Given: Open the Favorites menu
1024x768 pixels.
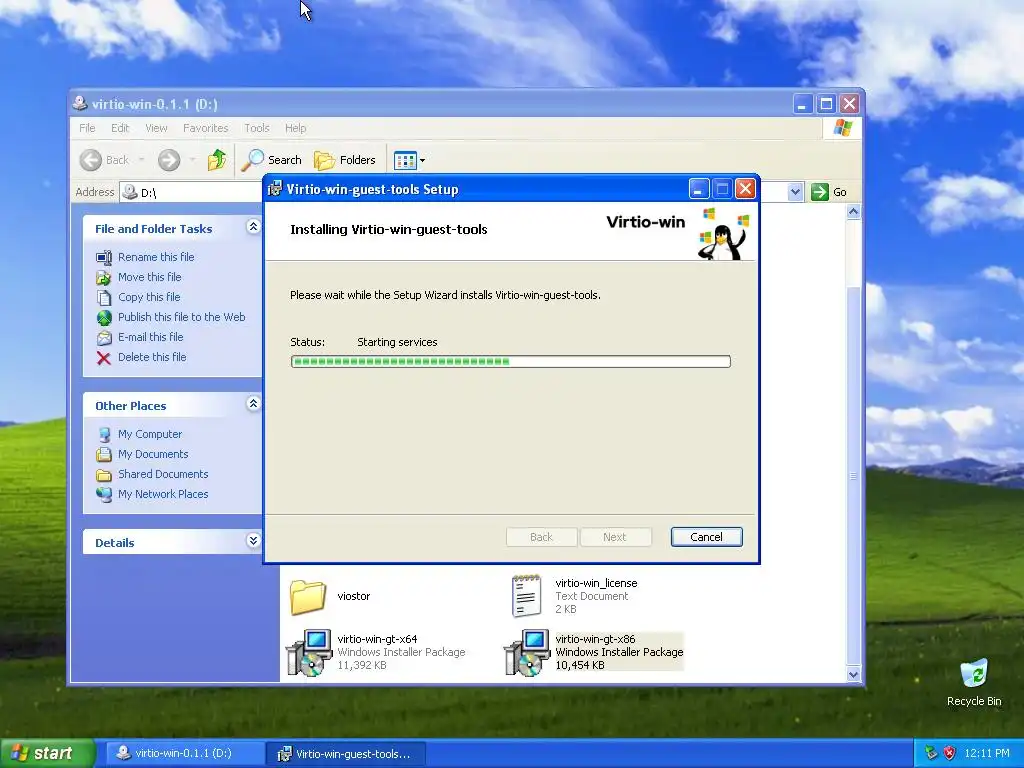Looking at the screenshot, I should pos(206,128).
